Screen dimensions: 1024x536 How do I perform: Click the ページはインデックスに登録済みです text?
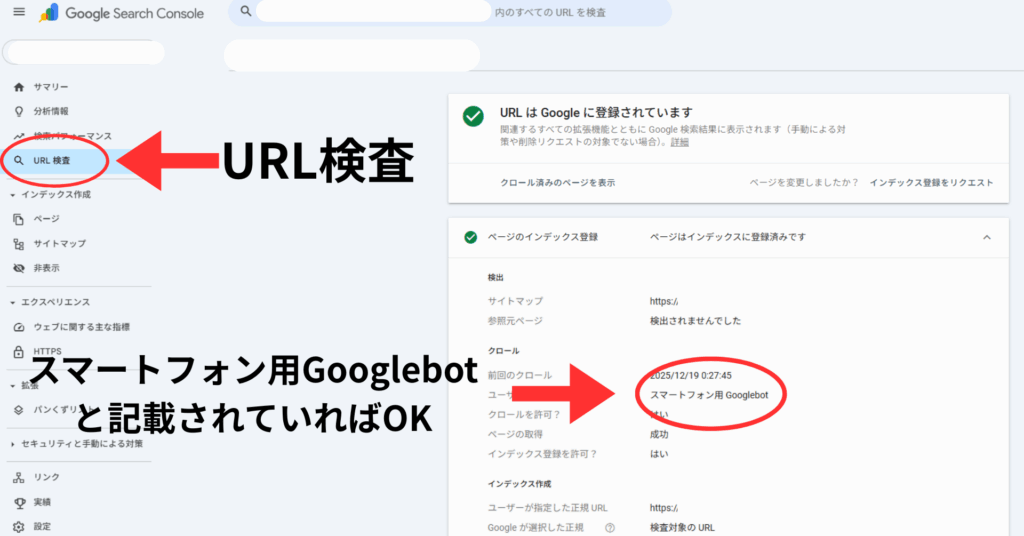pyautogui.click(x=728, y=237)
